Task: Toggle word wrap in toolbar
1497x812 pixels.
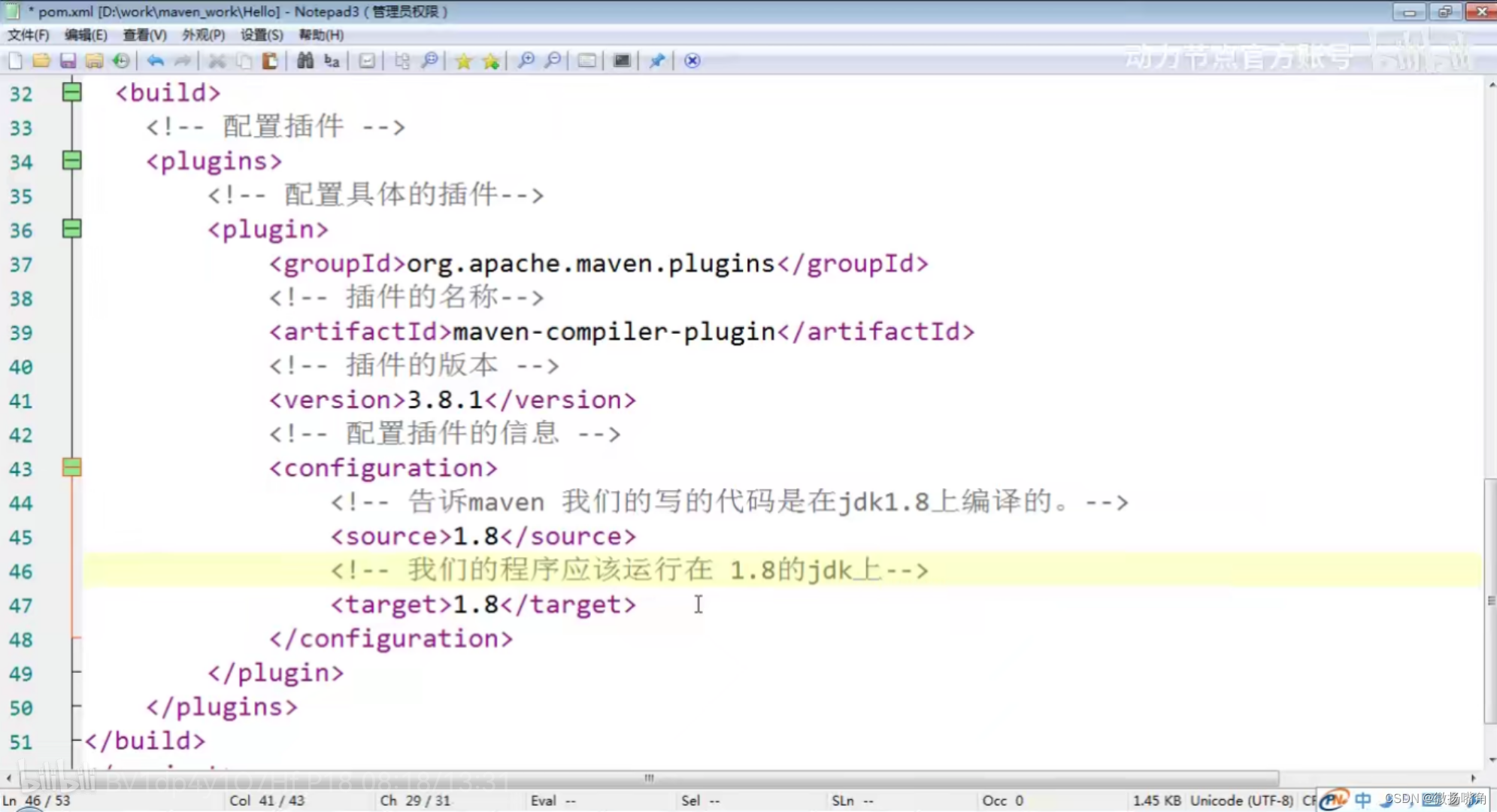Action: coord(367,61)
